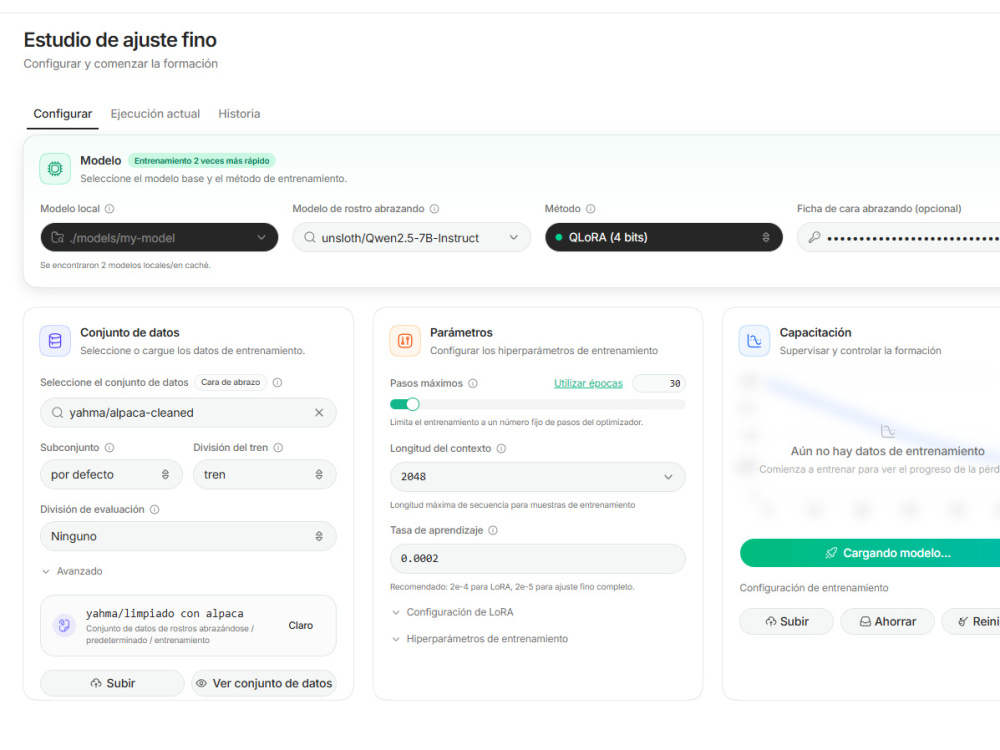Click 'yahma/limpiado con alpaca' dataset title
The image size is (1000, 750).
tap(165, 614)
